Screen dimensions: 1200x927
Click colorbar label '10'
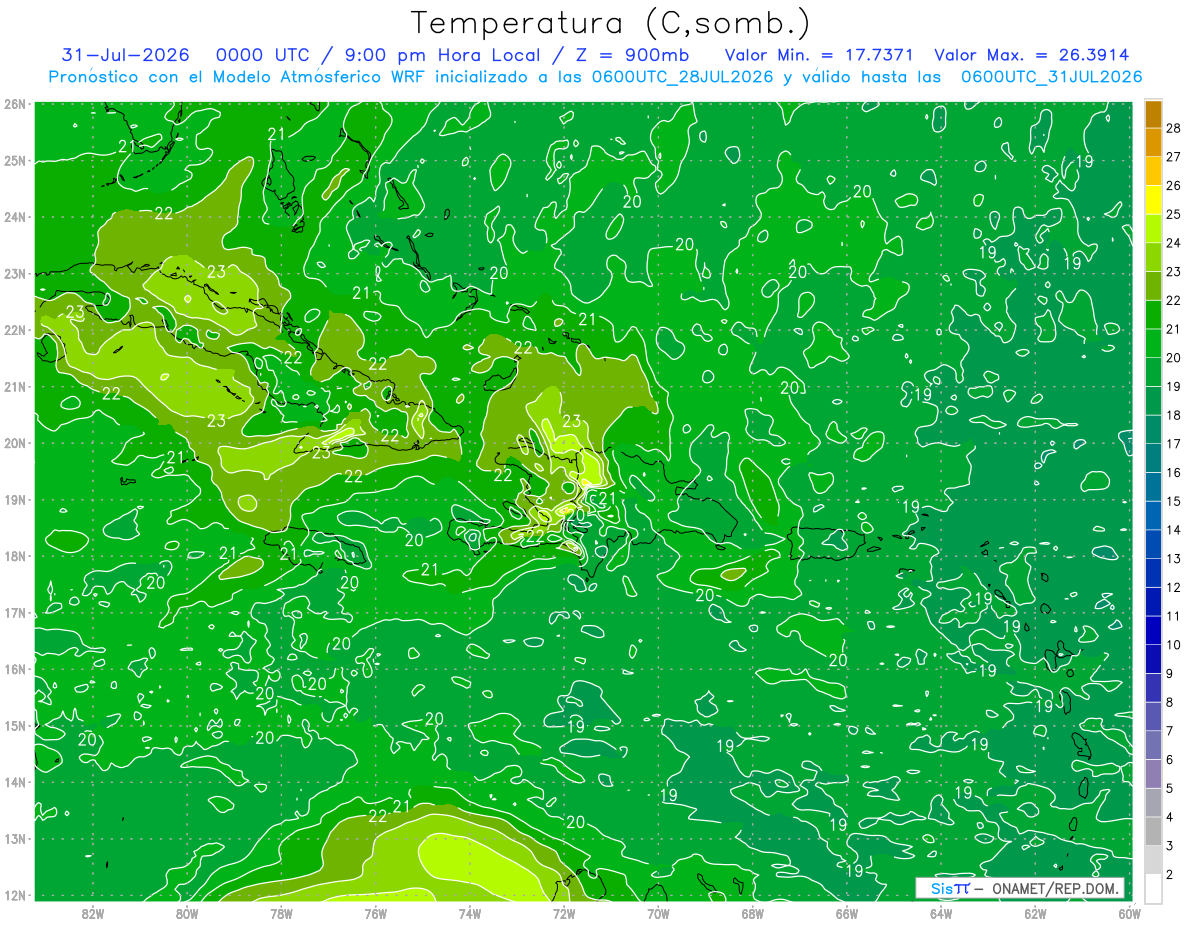point(1173,645)
